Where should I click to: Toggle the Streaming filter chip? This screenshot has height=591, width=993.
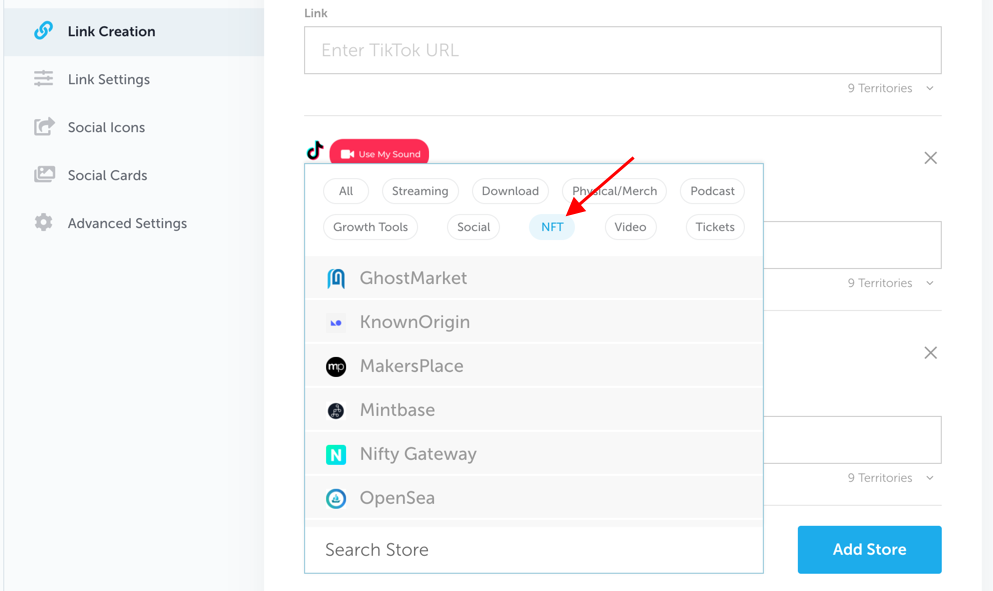click(420, 191)
